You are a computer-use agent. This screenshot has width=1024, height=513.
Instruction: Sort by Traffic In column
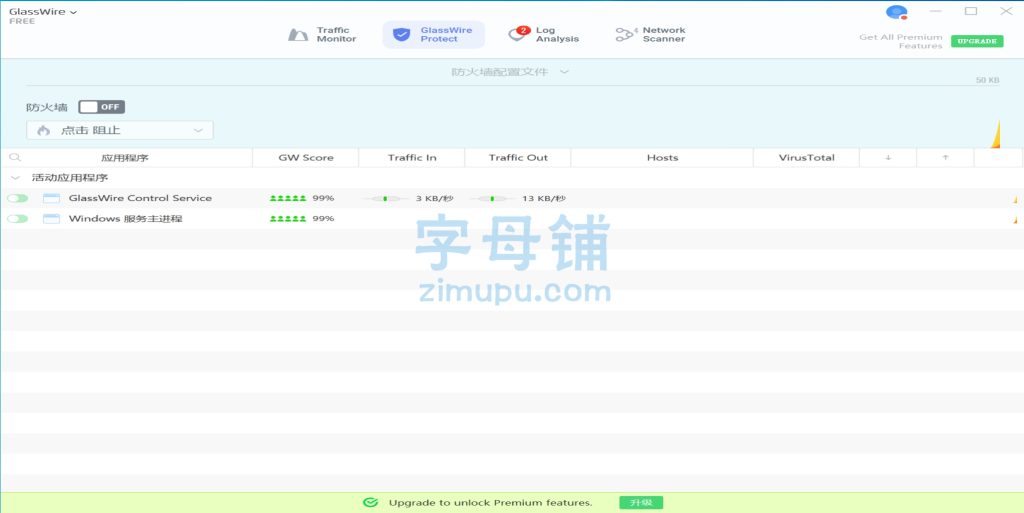(x=412, y=157)
